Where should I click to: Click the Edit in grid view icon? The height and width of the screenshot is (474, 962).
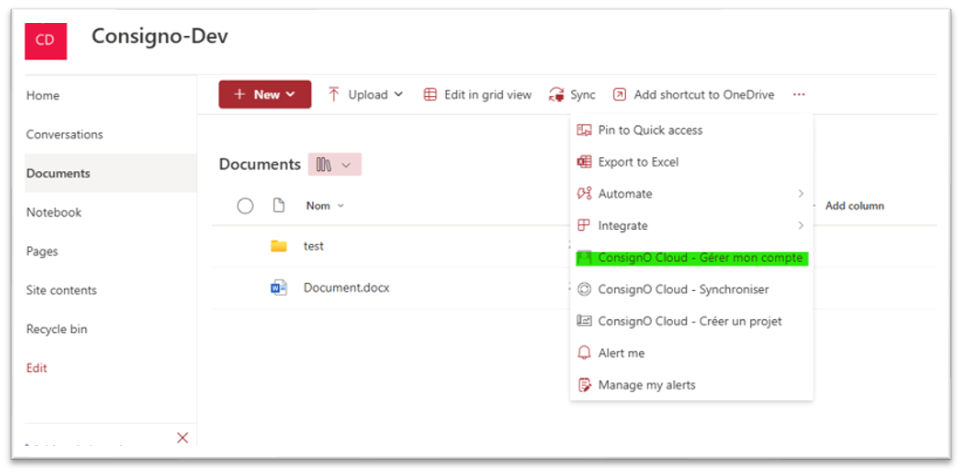431,94
